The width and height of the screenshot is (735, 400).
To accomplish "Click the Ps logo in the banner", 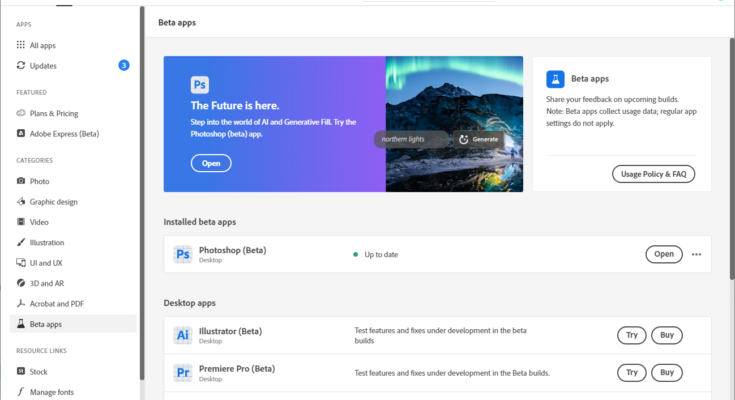I will (200, 85).
